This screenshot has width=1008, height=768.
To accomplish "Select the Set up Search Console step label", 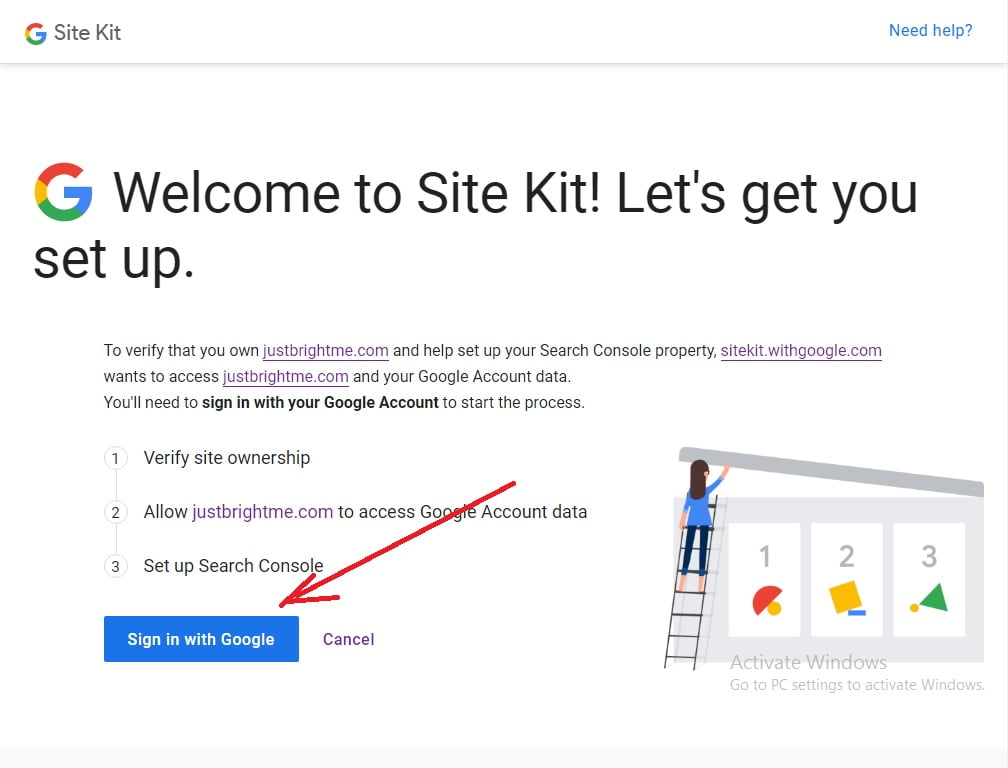I will click(233, 566).
